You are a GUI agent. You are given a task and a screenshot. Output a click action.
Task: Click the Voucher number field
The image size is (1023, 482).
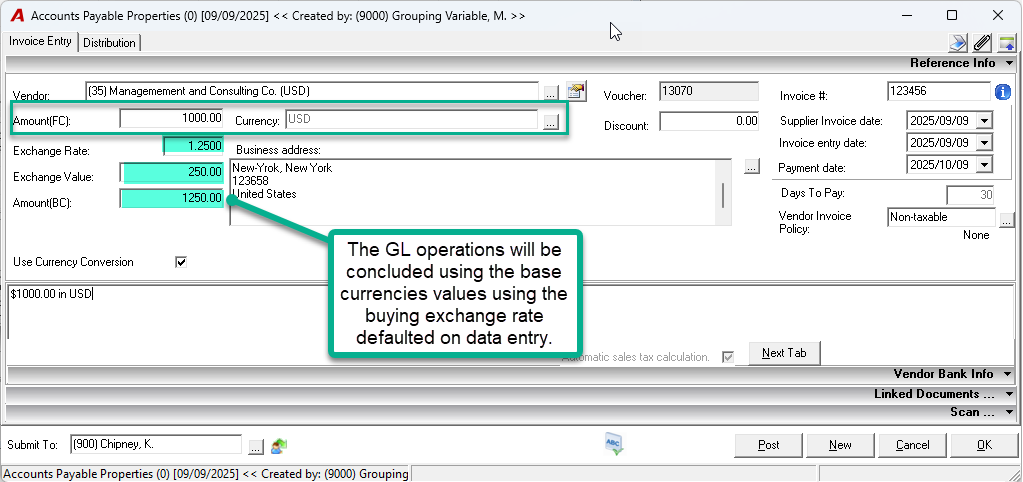pos(709,91)
